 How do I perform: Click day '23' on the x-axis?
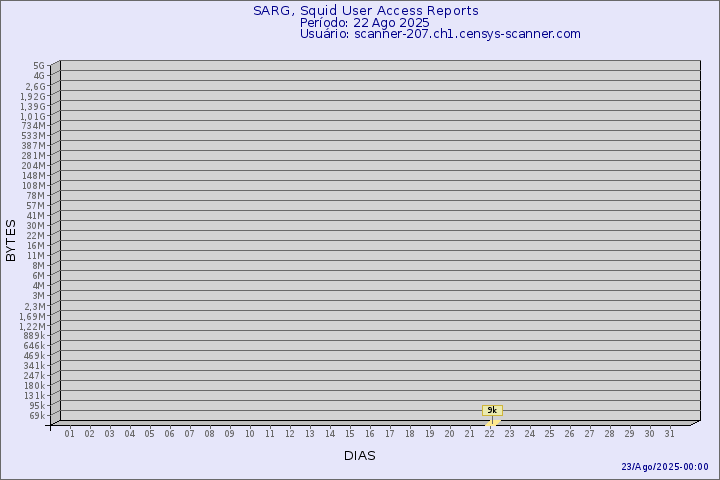click(x=510, y=434)
